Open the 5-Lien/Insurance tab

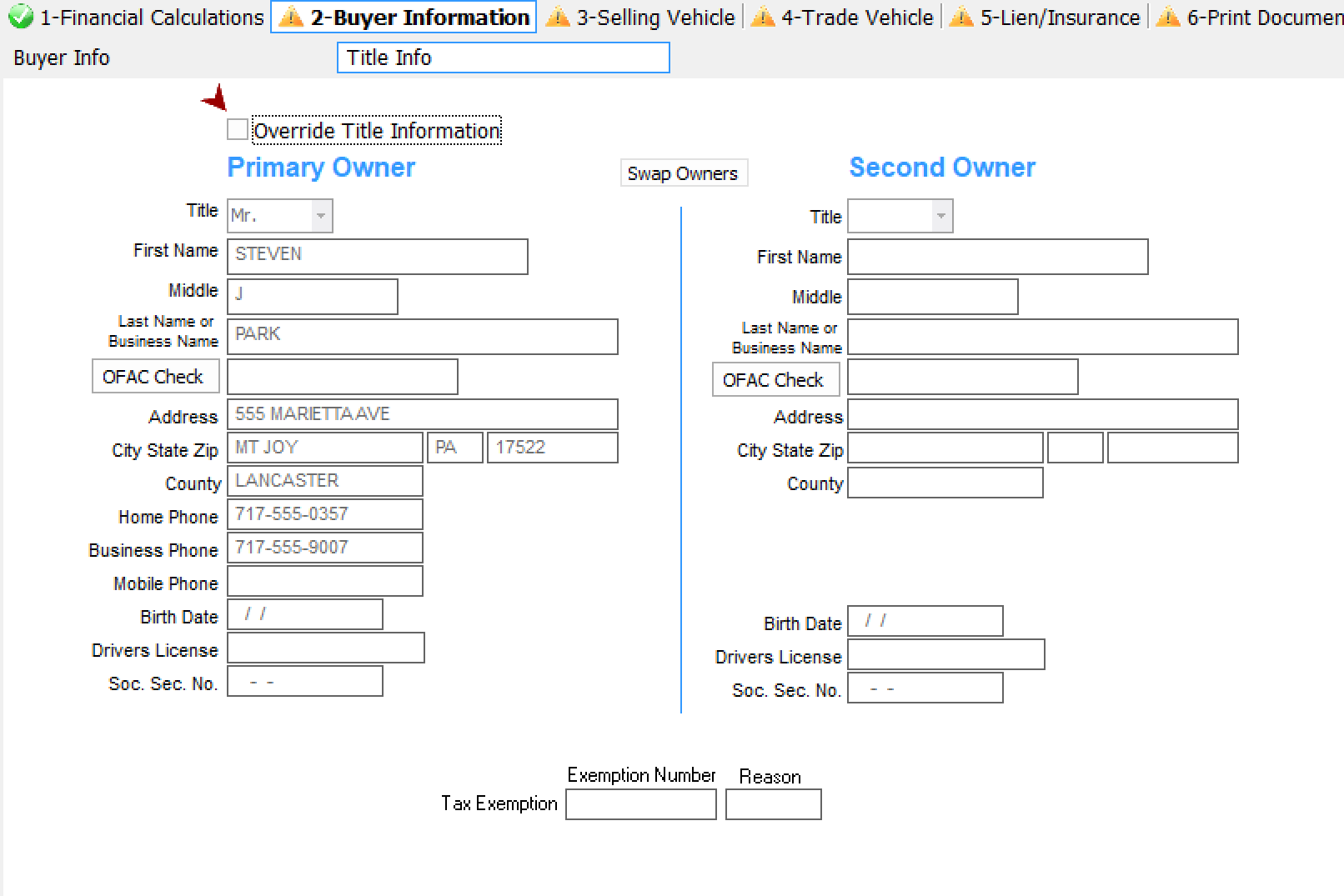click(x=1059, y=18)
